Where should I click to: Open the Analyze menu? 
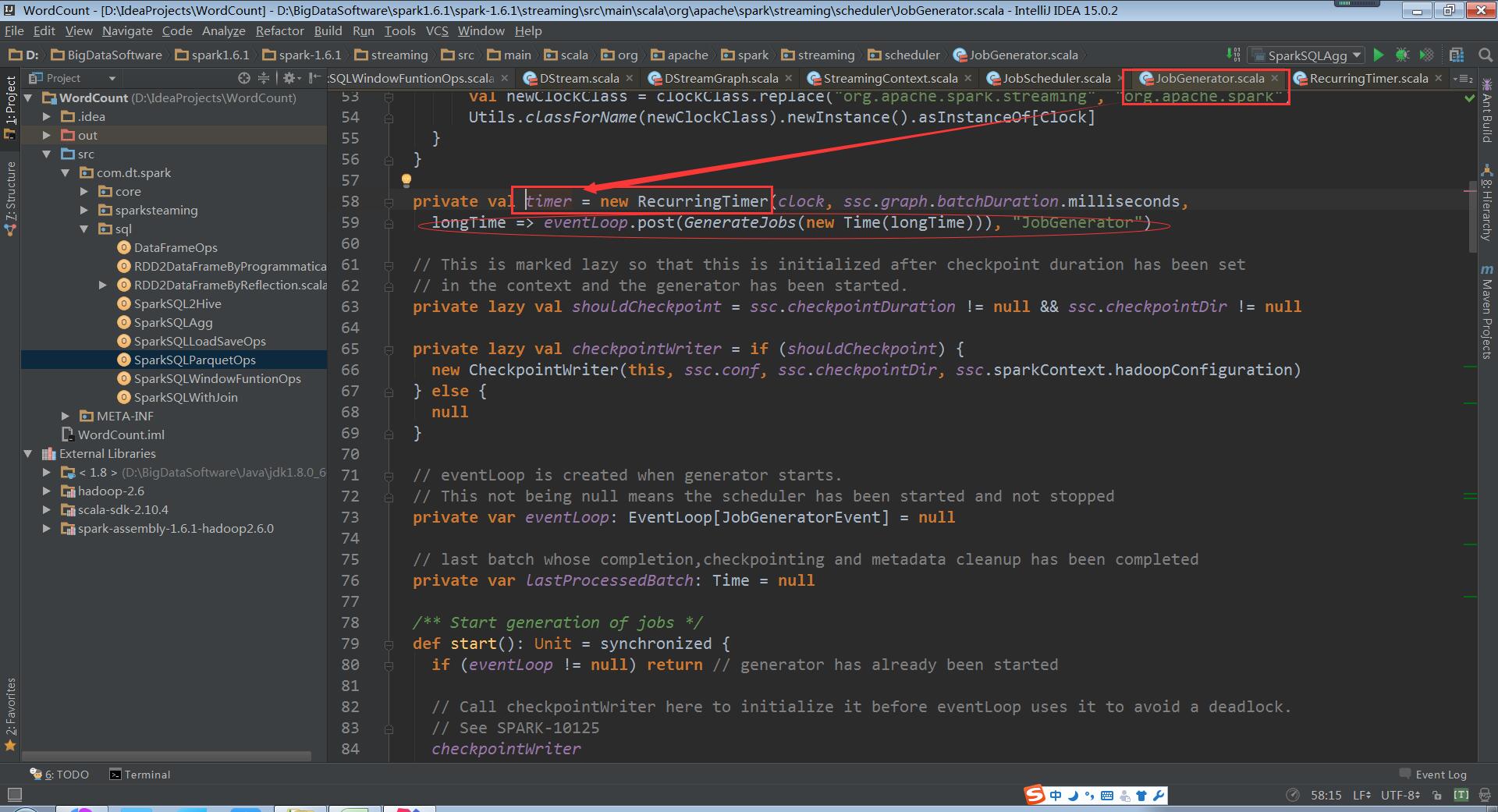223,30
